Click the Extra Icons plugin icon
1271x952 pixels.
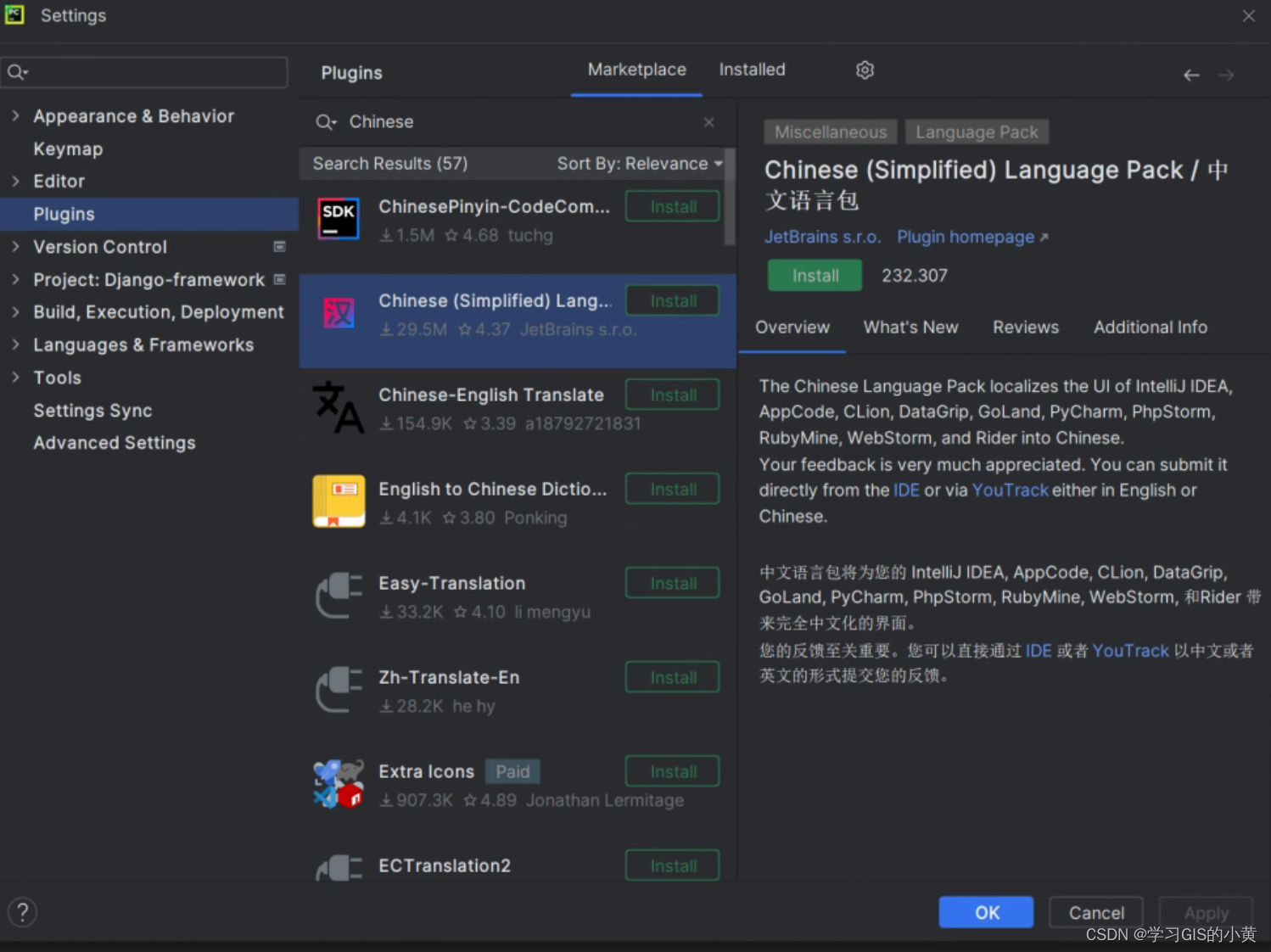coord(339,784)
